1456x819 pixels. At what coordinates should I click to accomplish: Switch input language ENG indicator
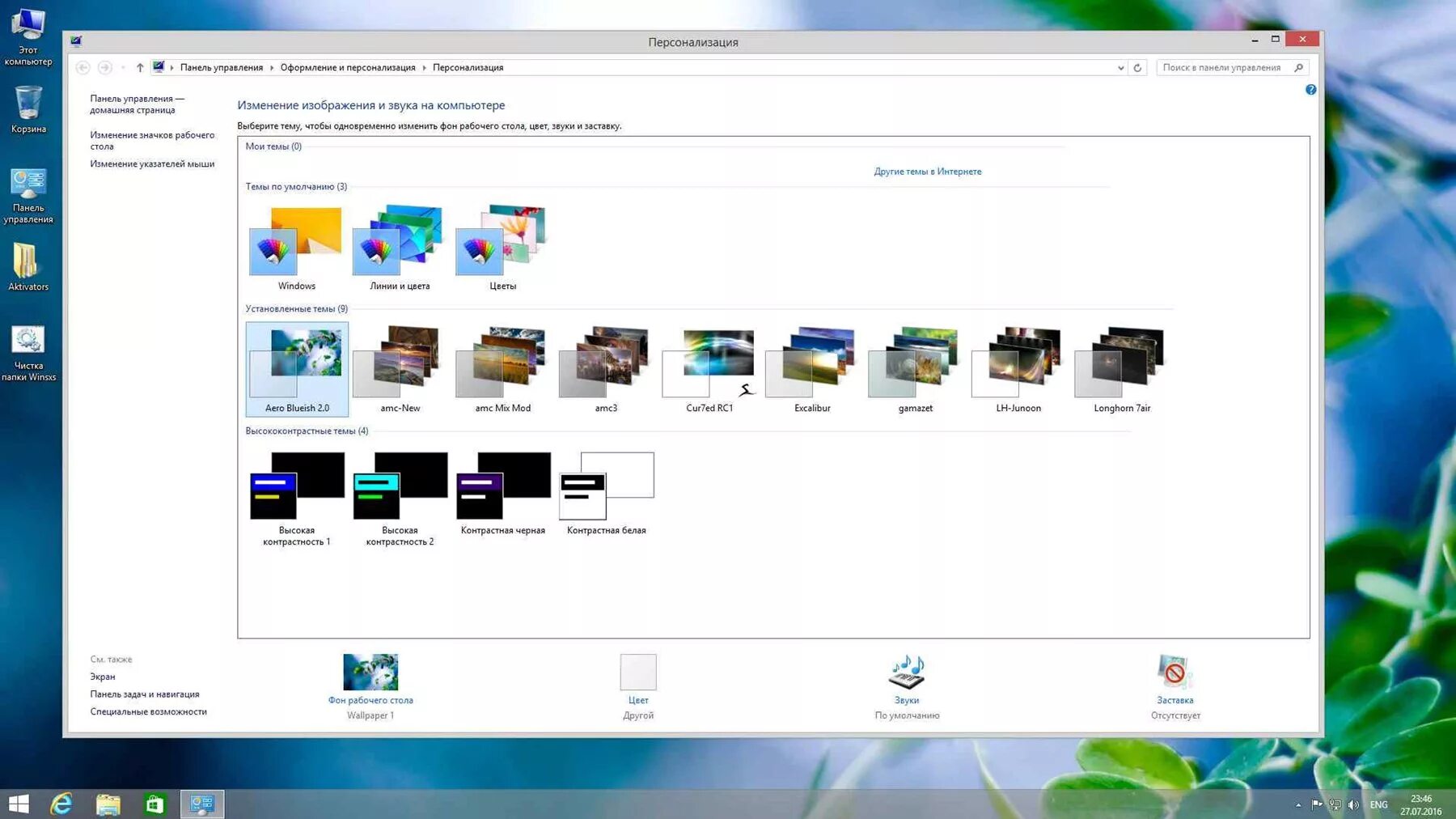(1379, 805)
